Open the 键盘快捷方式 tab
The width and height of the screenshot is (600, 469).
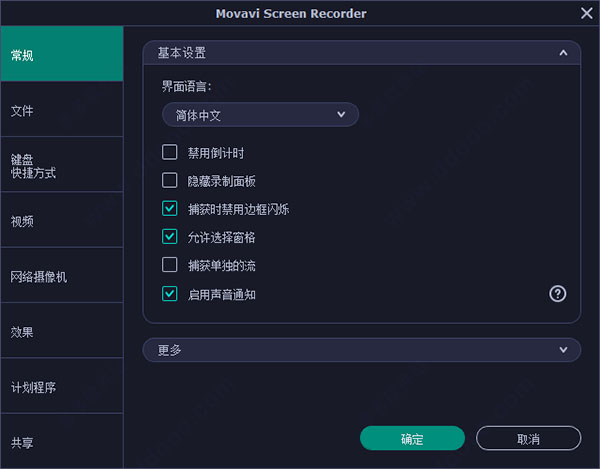[61, 165]
